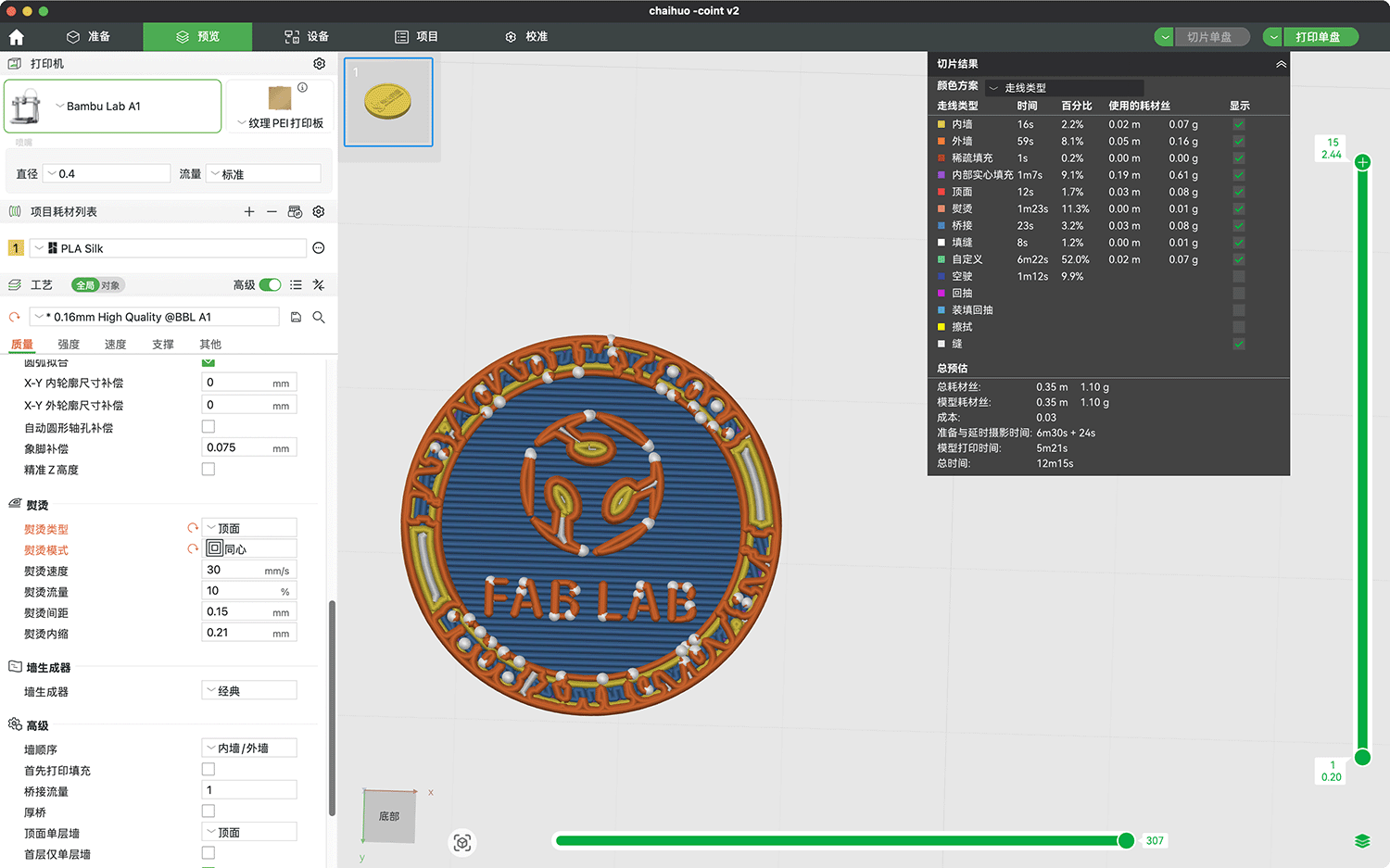Enable infill-first printing checkbox

click(x=208, y=770)
